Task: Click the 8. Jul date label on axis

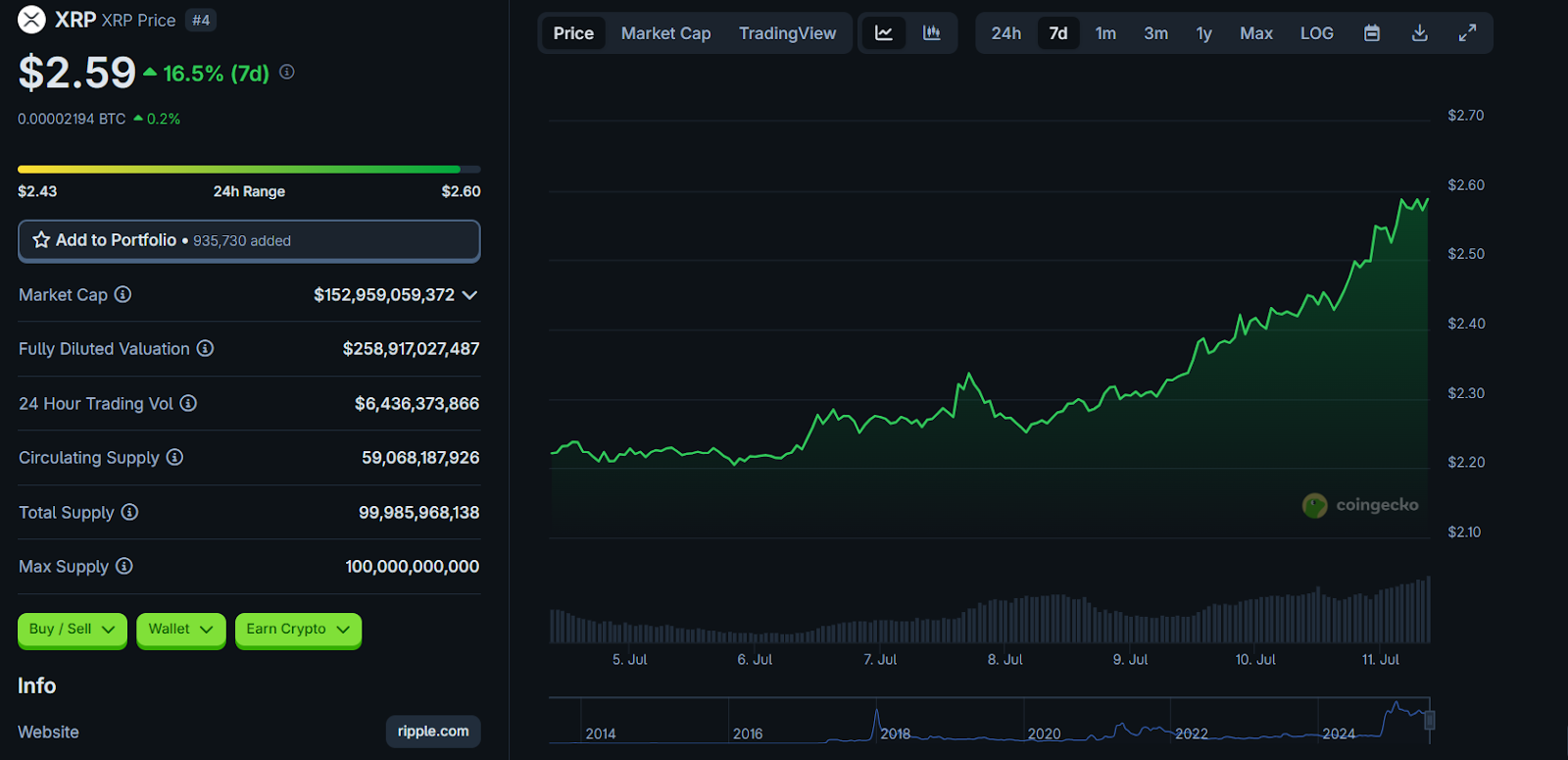Action: coord(1005,660)
